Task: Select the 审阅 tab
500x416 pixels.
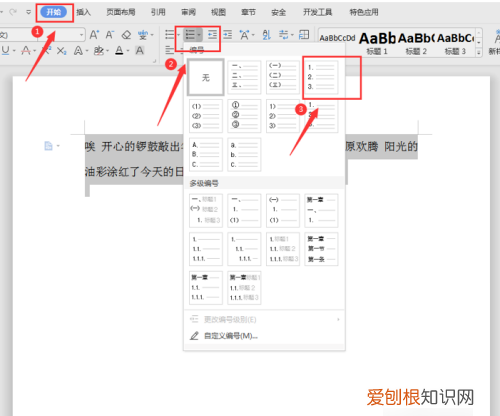Action: coord(188,12)
